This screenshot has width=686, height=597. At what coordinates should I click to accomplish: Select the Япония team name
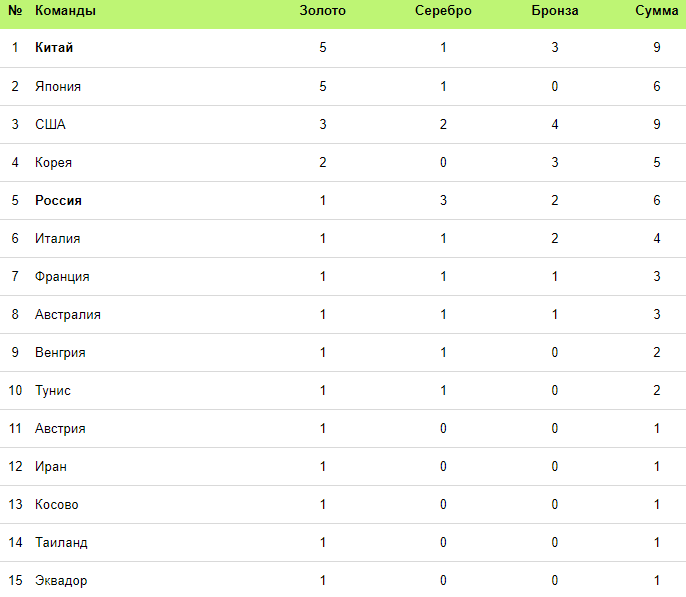tap(58, 86)
